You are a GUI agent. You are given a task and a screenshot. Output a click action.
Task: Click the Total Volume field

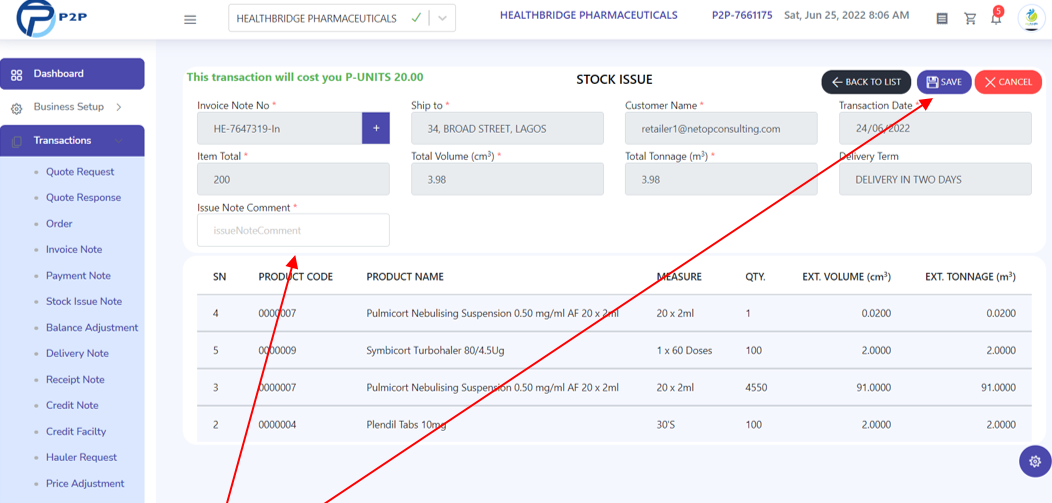[507, 179]
